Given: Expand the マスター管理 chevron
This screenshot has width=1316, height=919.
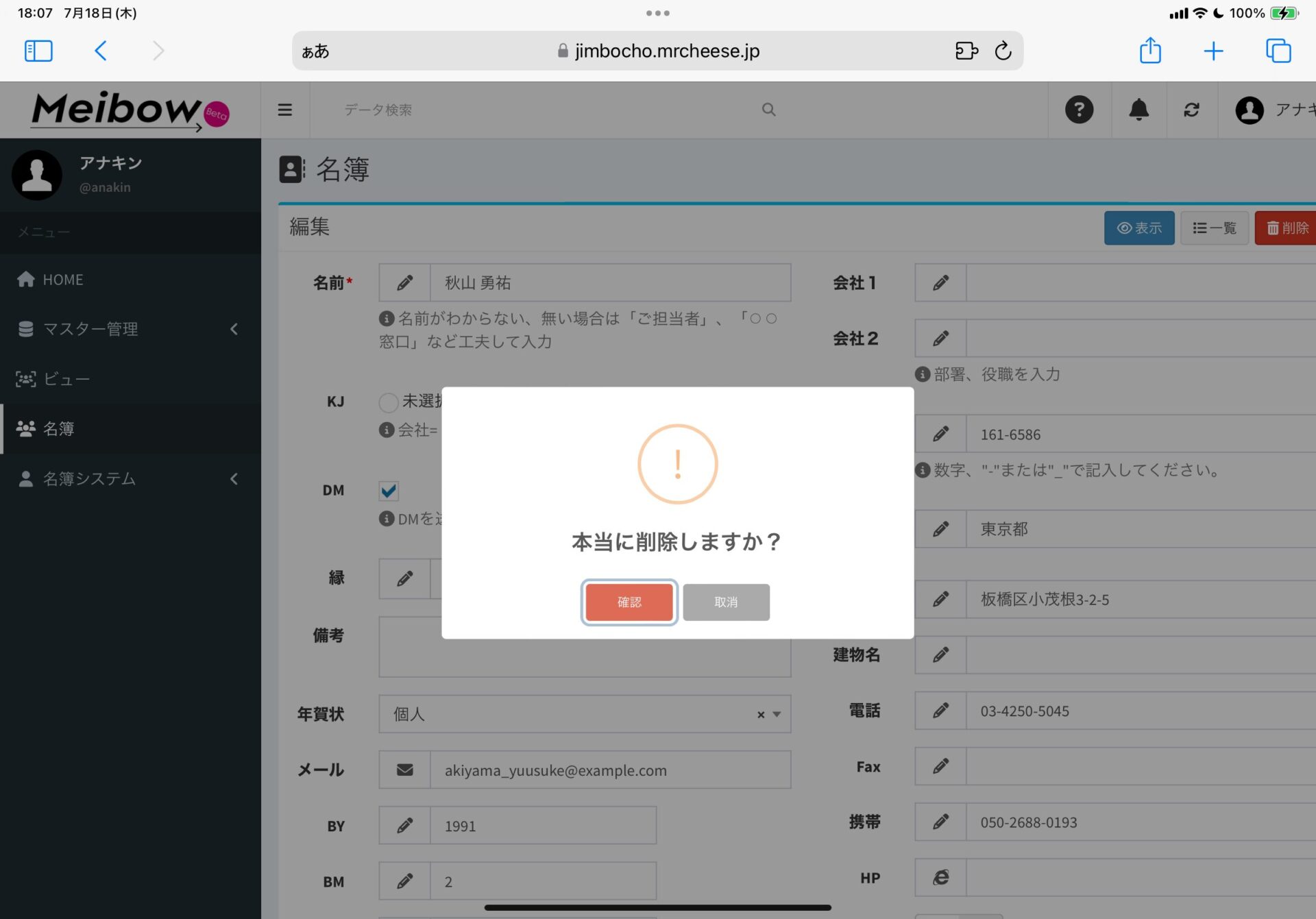Looking at the screenshot, I should pos(234,329).
